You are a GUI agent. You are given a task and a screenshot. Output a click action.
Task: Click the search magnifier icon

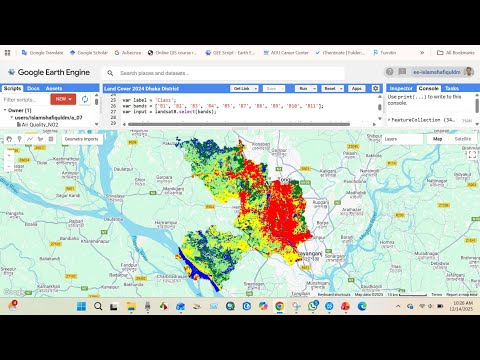tap(110, 73)
